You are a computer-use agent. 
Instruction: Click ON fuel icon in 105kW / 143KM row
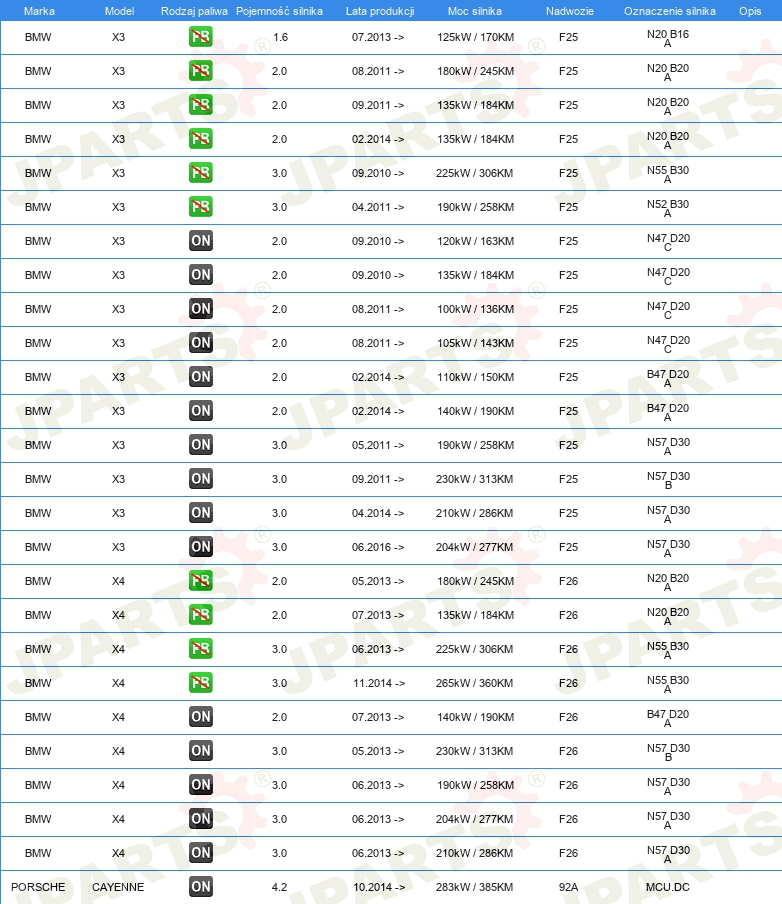(x=201, y=343)
